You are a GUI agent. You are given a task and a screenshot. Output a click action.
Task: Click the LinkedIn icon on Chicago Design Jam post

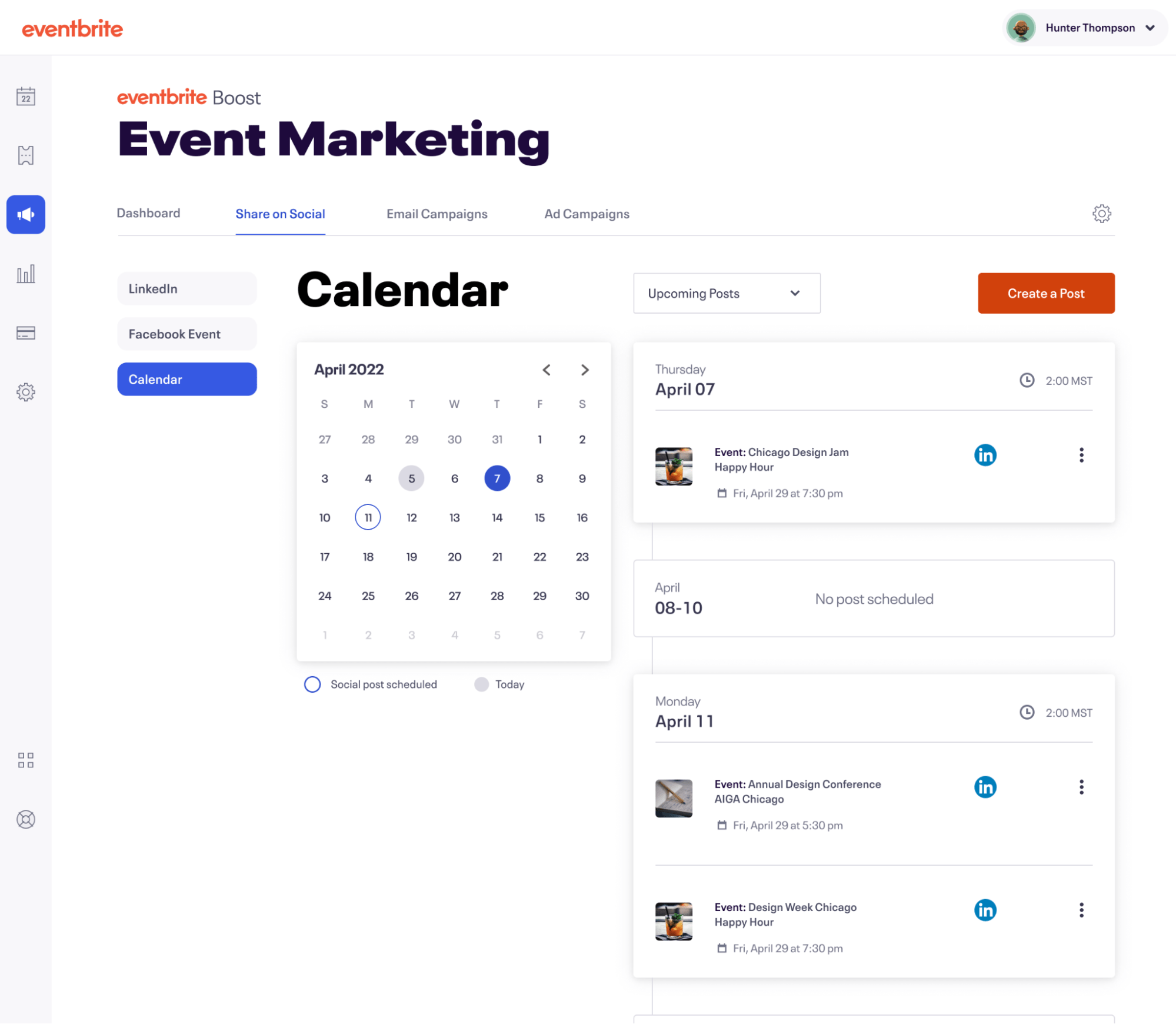pos(985,455)
